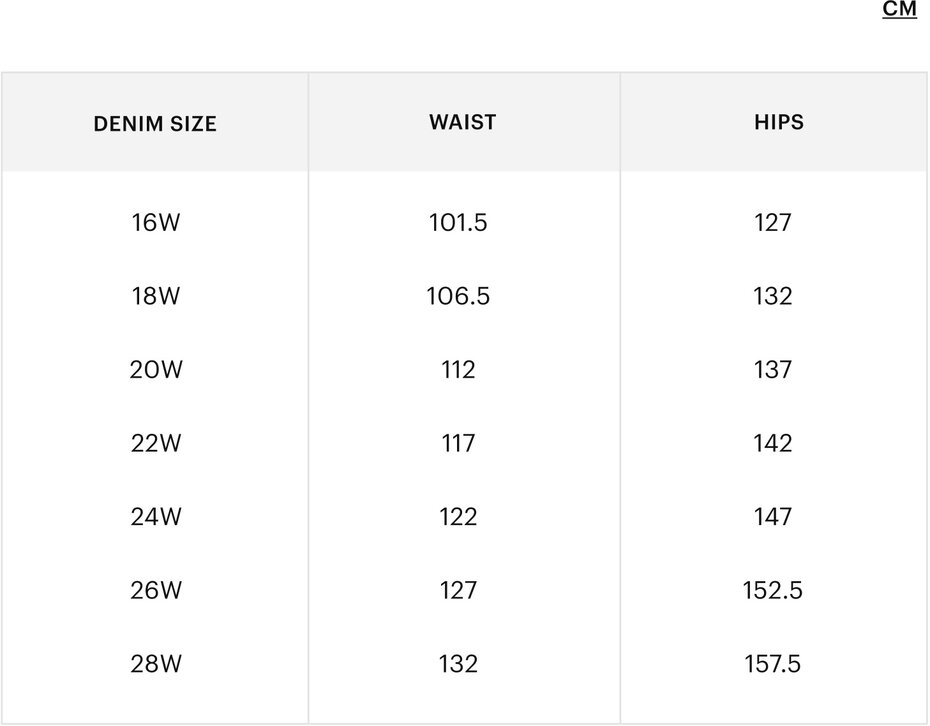Click hips value 137 for 20W
This screenshot has height=726, width=930.
click(x=772, y=370)
